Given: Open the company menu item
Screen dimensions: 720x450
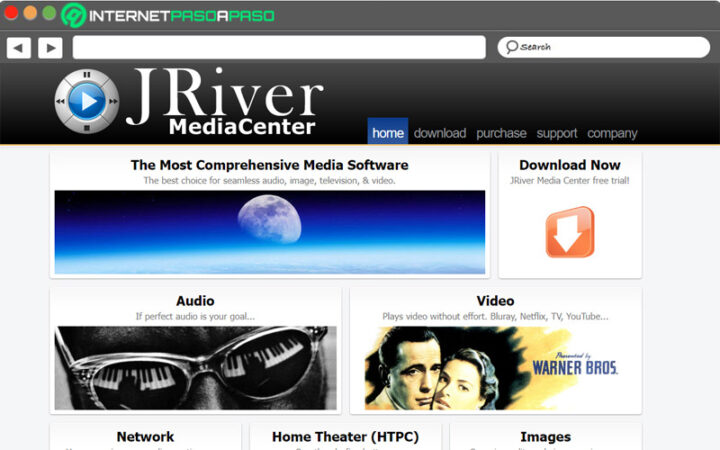Looking at the screenshot, I should click(x=612, y=133).
